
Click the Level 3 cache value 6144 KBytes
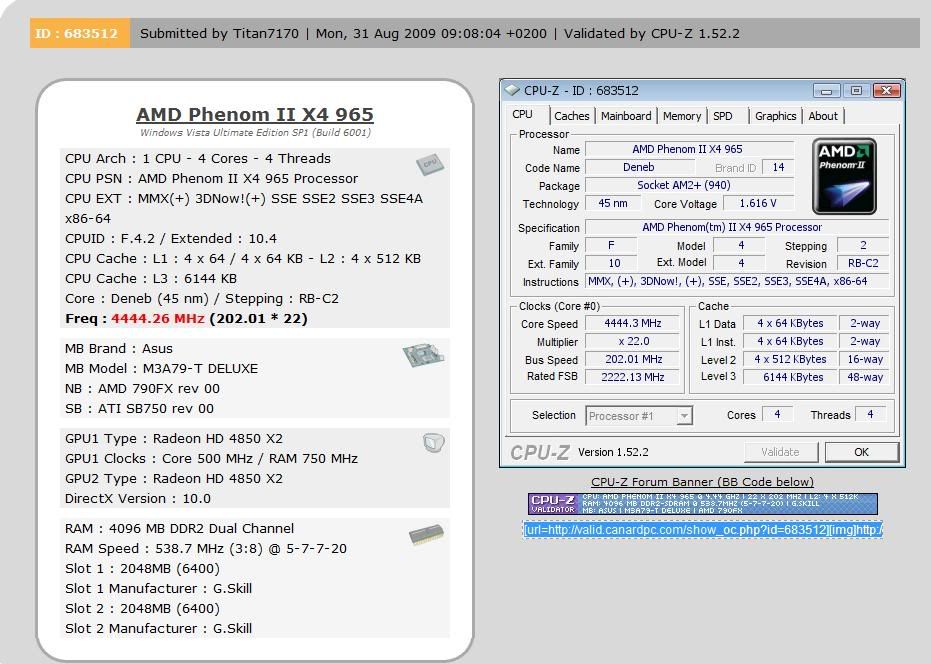coord(790,377)
